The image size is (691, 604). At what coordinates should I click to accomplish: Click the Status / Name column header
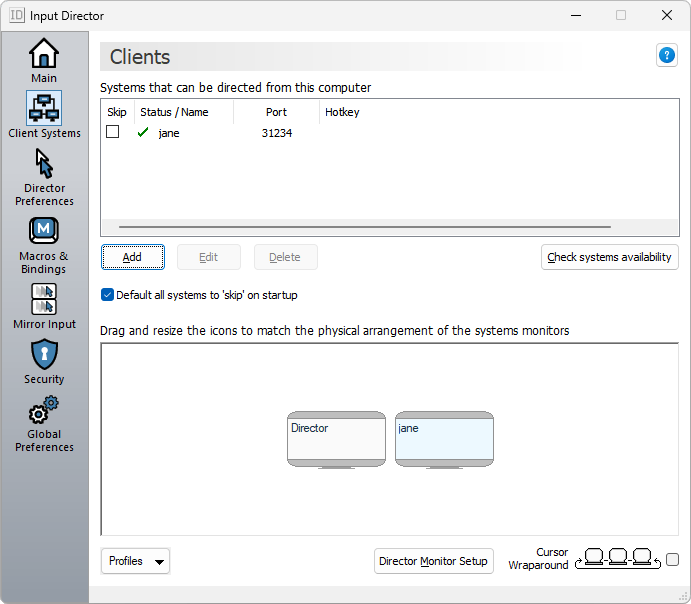(x=174, y=112)
